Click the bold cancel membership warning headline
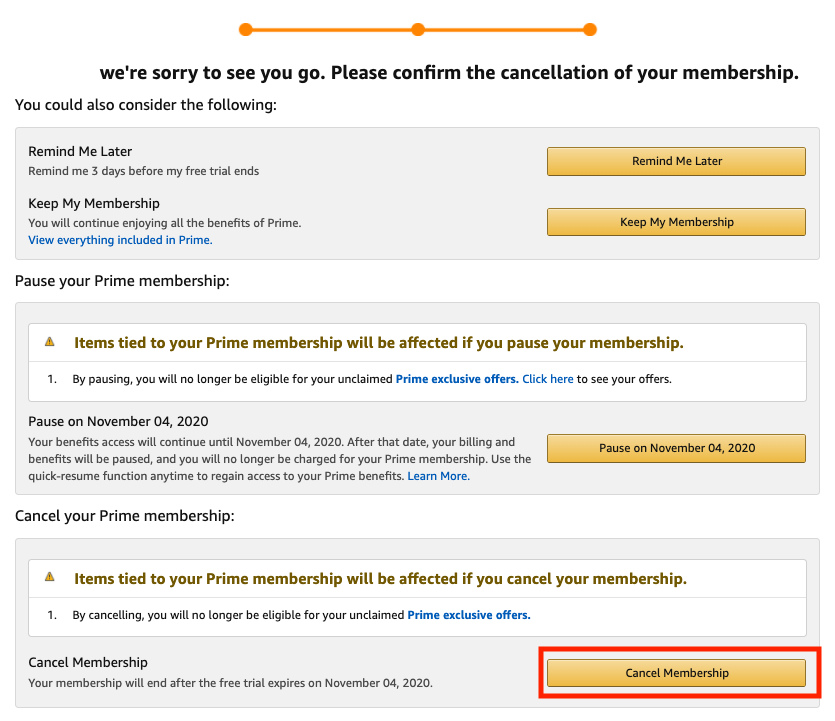 (x=380, y=579)
